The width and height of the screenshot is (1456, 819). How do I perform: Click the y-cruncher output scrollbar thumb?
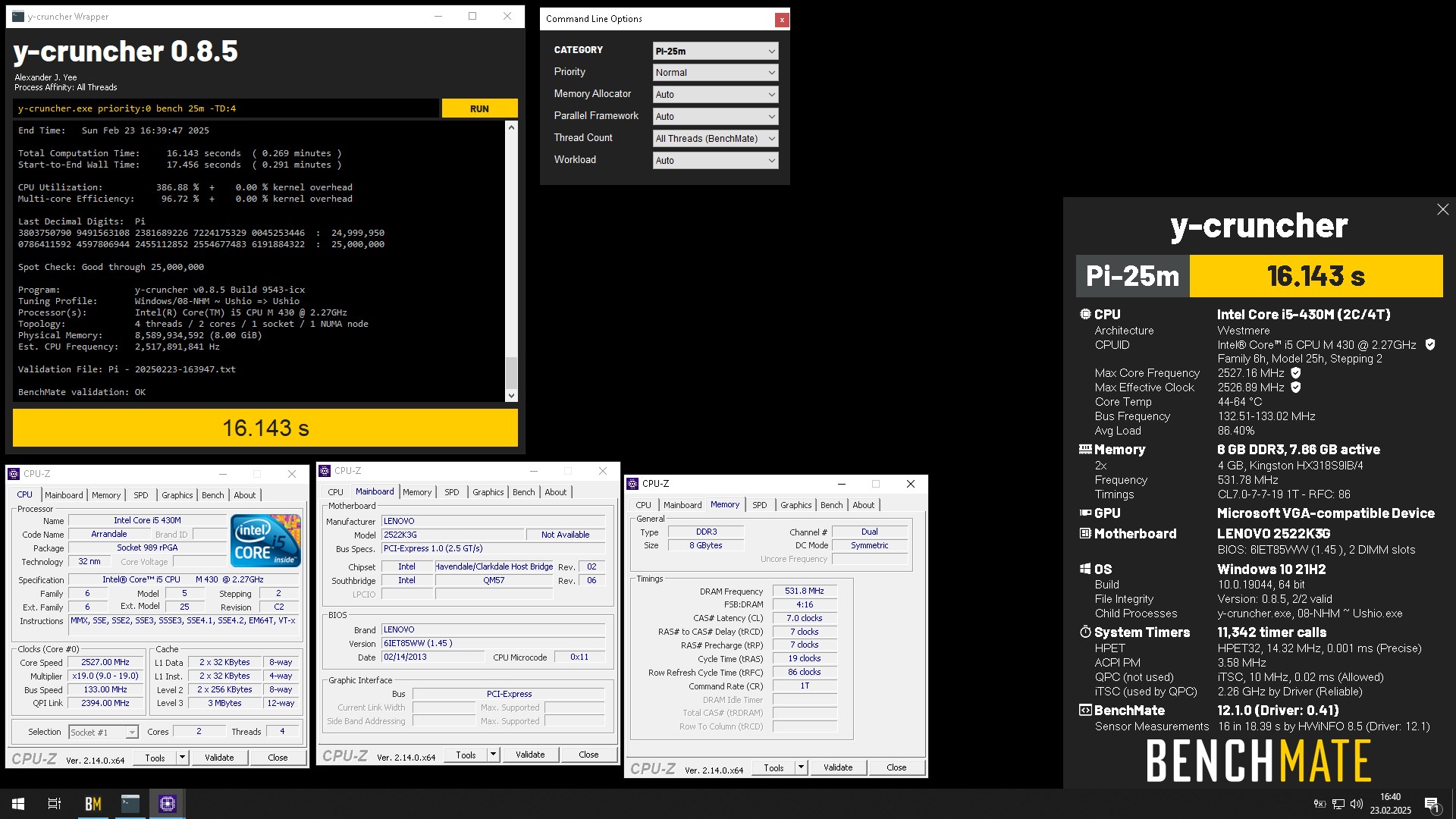(x=511, y=372)
